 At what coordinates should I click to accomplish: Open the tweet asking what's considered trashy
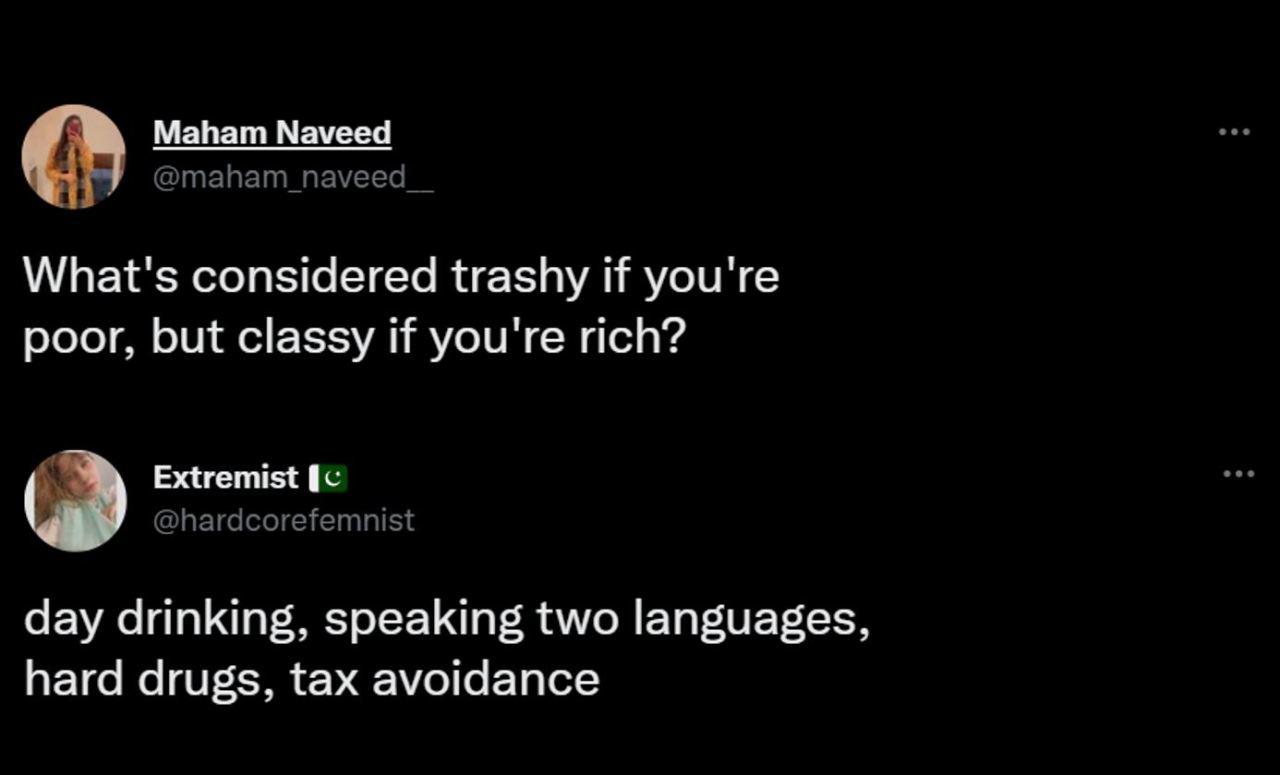point(401,308)
